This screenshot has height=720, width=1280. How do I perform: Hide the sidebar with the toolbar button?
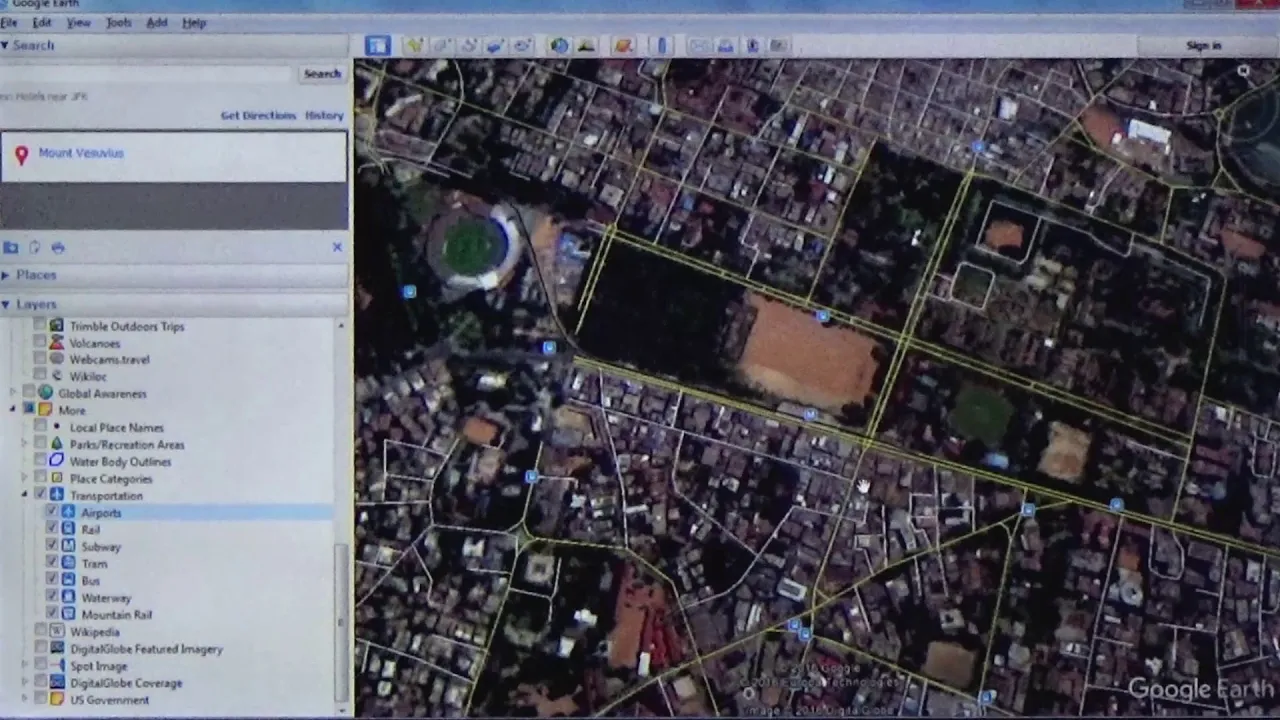coord(377,45)
